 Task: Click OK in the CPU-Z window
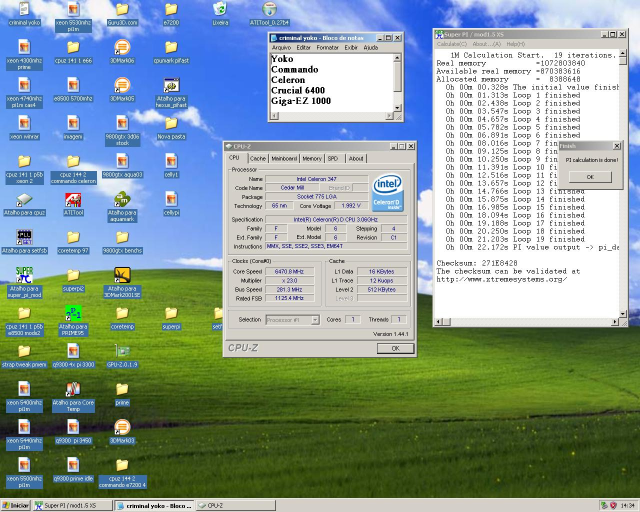click(x=395, y=348)
